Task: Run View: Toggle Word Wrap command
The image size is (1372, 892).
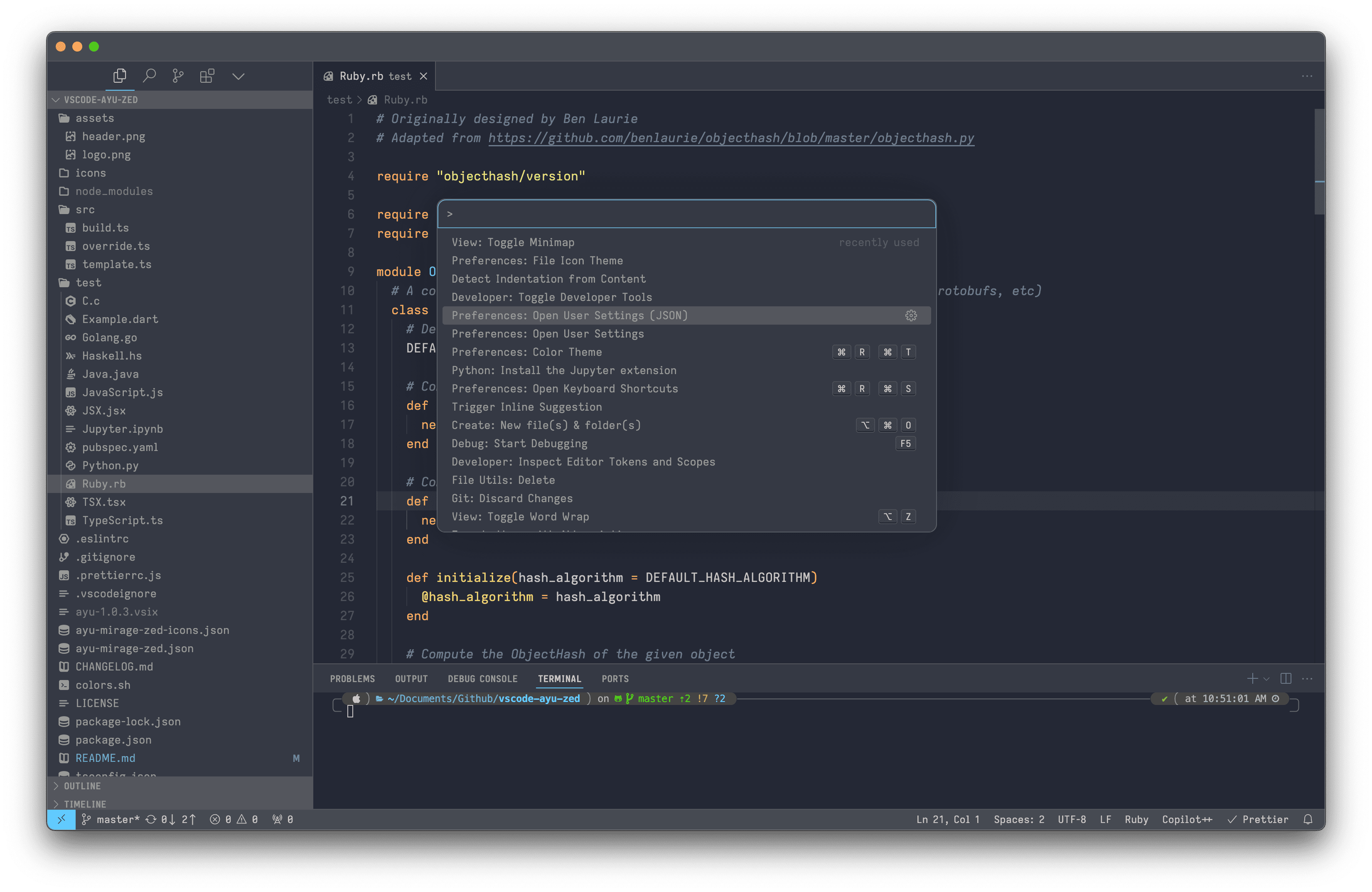Action: [x=520, y=517]
